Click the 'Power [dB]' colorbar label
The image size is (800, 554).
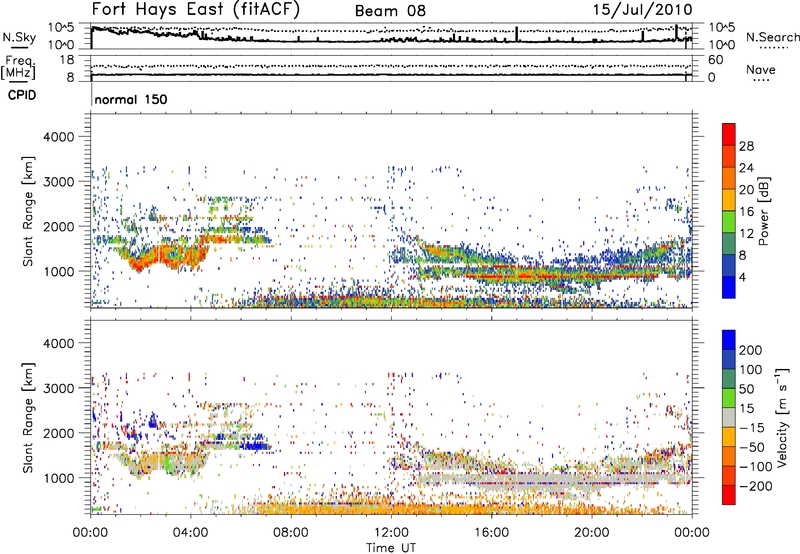[x=763, y=211]
